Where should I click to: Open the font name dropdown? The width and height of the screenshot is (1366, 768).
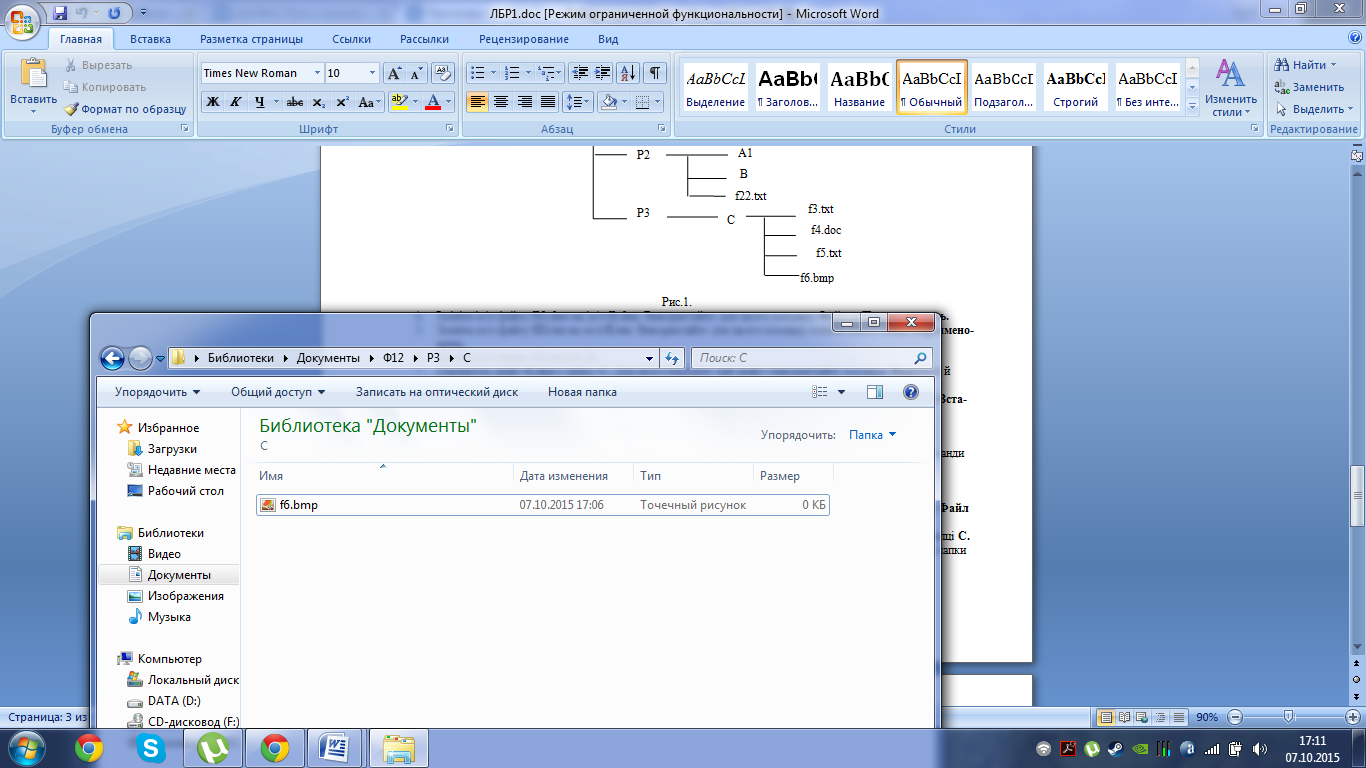pyautogui.click(x=318, y=73)
